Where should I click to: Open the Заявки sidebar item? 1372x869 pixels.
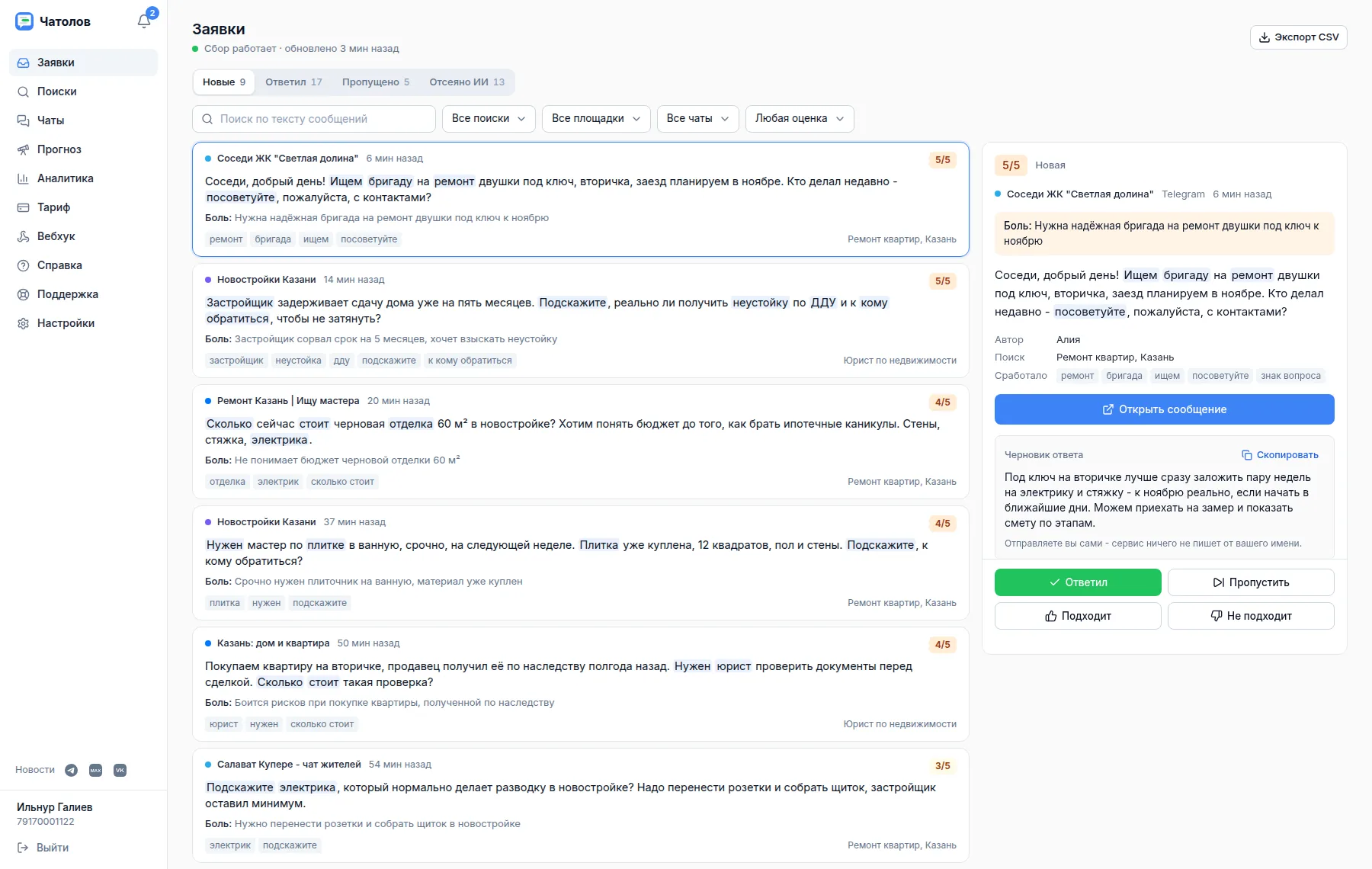(83, 63)
